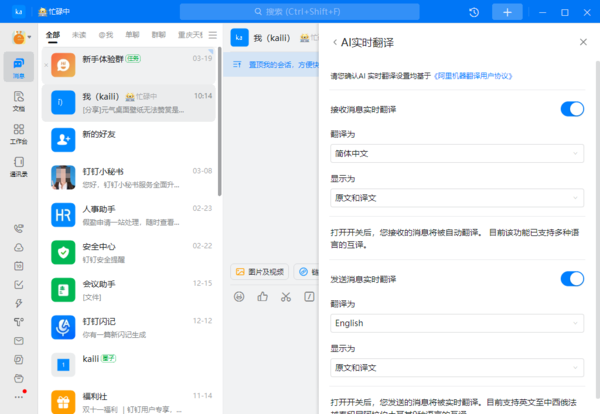Click the scissors screenshot icon in chat toolbar
This screenshot has width=600, height=414.
coord(285,296)
